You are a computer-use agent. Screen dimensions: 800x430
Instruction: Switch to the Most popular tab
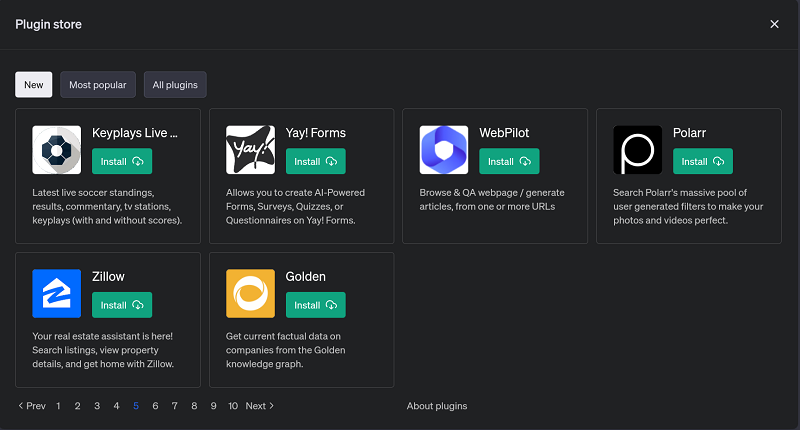(98, 85)
